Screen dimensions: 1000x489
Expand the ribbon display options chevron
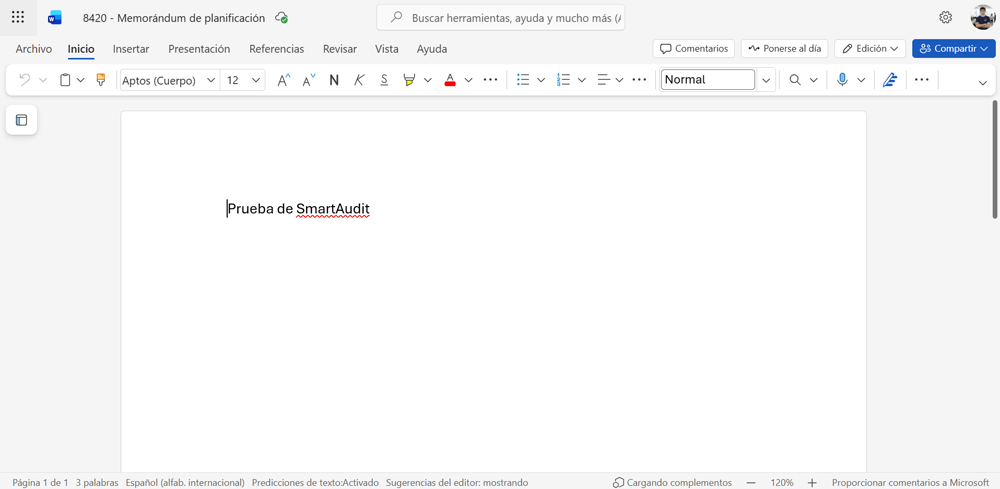click(x=983, y=82)
